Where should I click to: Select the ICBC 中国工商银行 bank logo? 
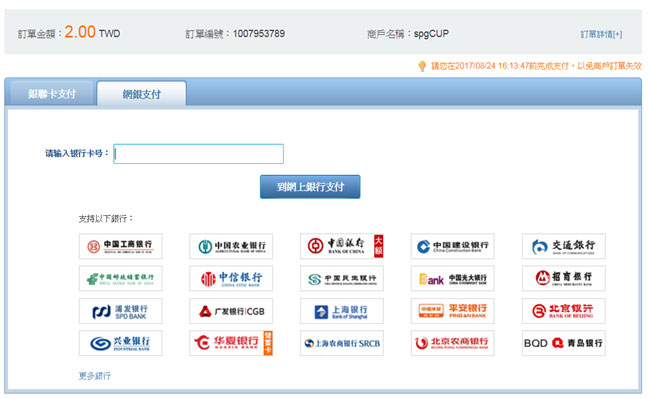coord(121,246)
